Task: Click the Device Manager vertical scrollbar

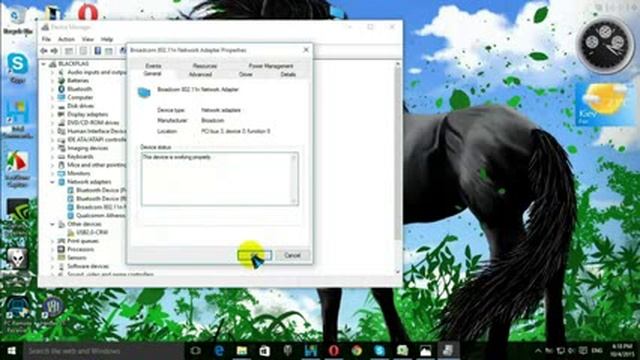Action: [x=398, y=168]
